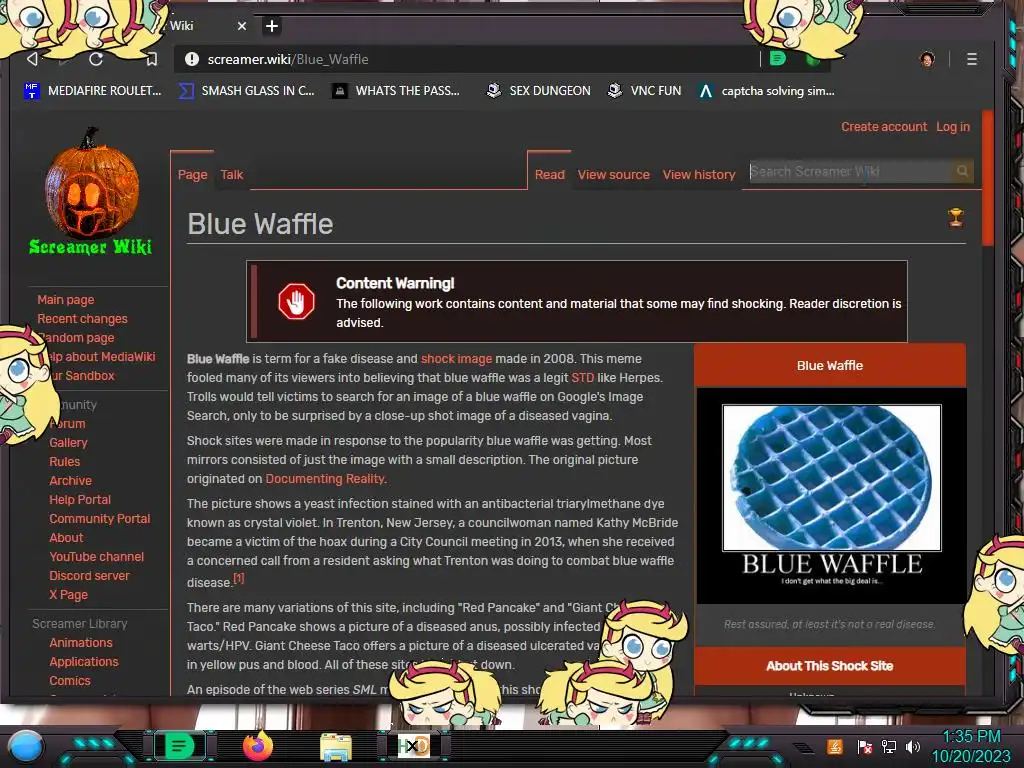Switch to the Page tab
This screenshot has height=768, width=1024.
click(192, 174)
